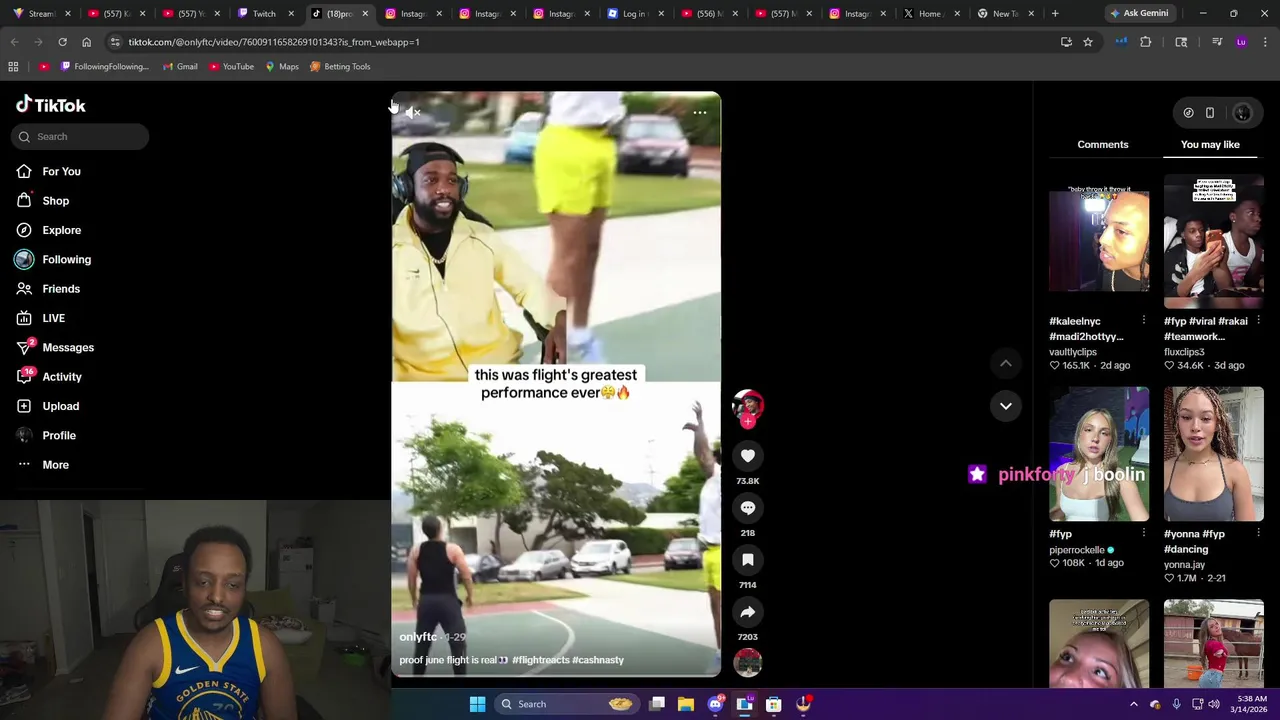Image resolution: width=1280 pixels, height=720 pixels.
Task: Share the video using the arrow icon
Action: pyautogui.click(x=748, y=612)
